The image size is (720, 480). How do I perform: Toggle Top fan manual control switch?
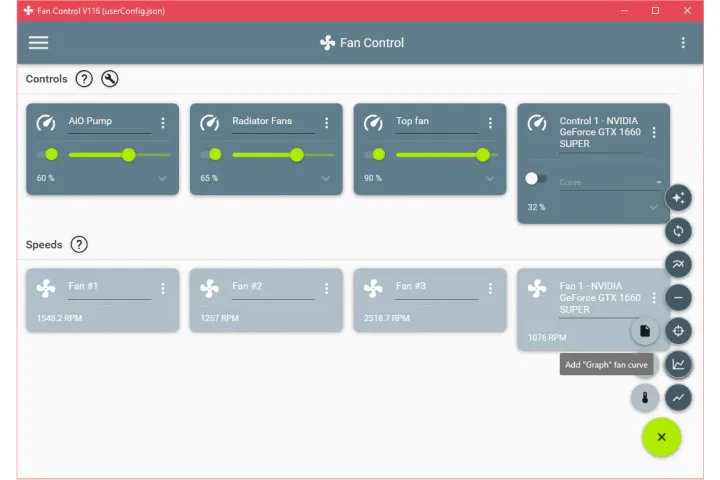[x=375, y=155]
